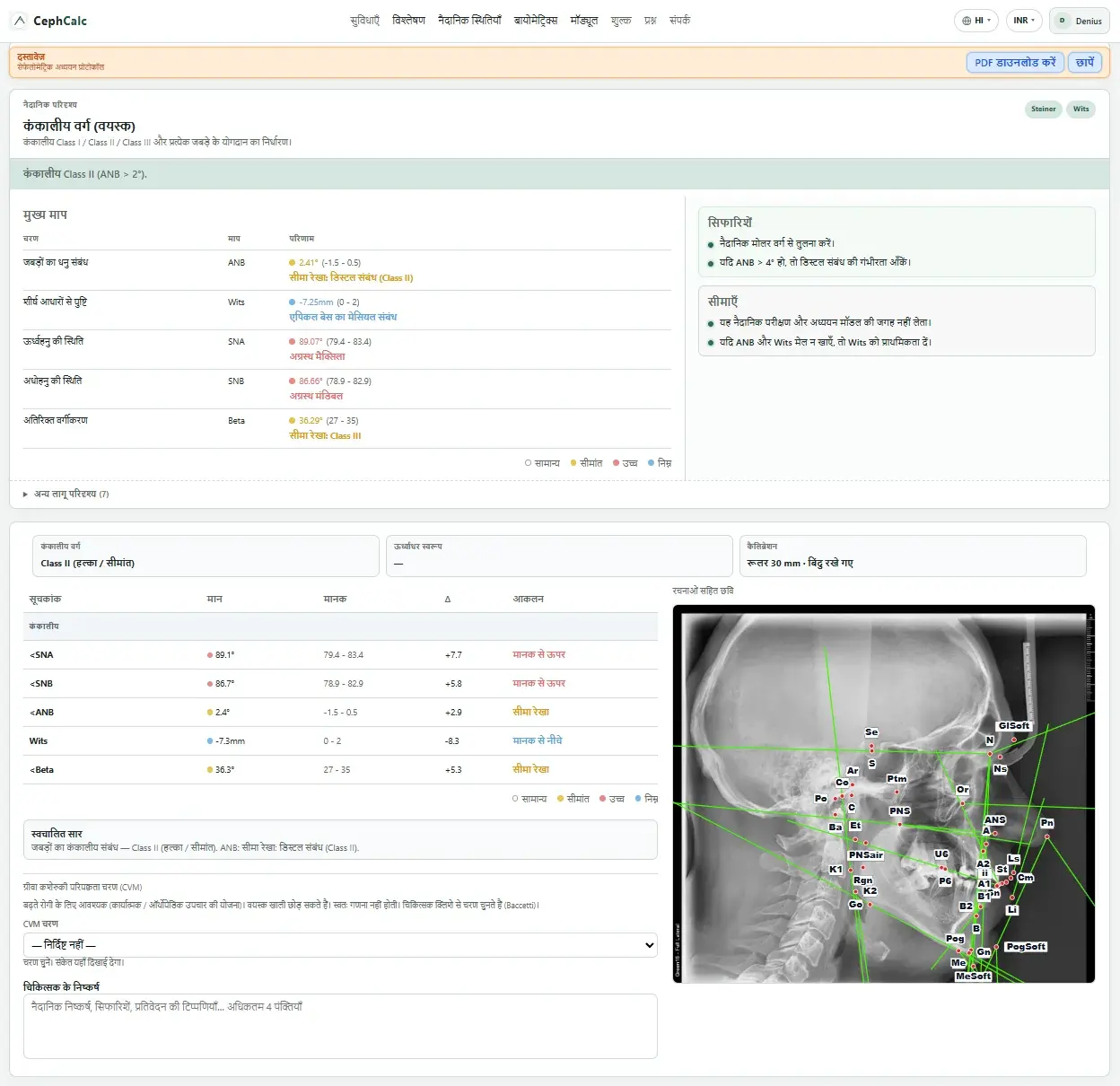Click the छापें print button

coord(1085,63)
